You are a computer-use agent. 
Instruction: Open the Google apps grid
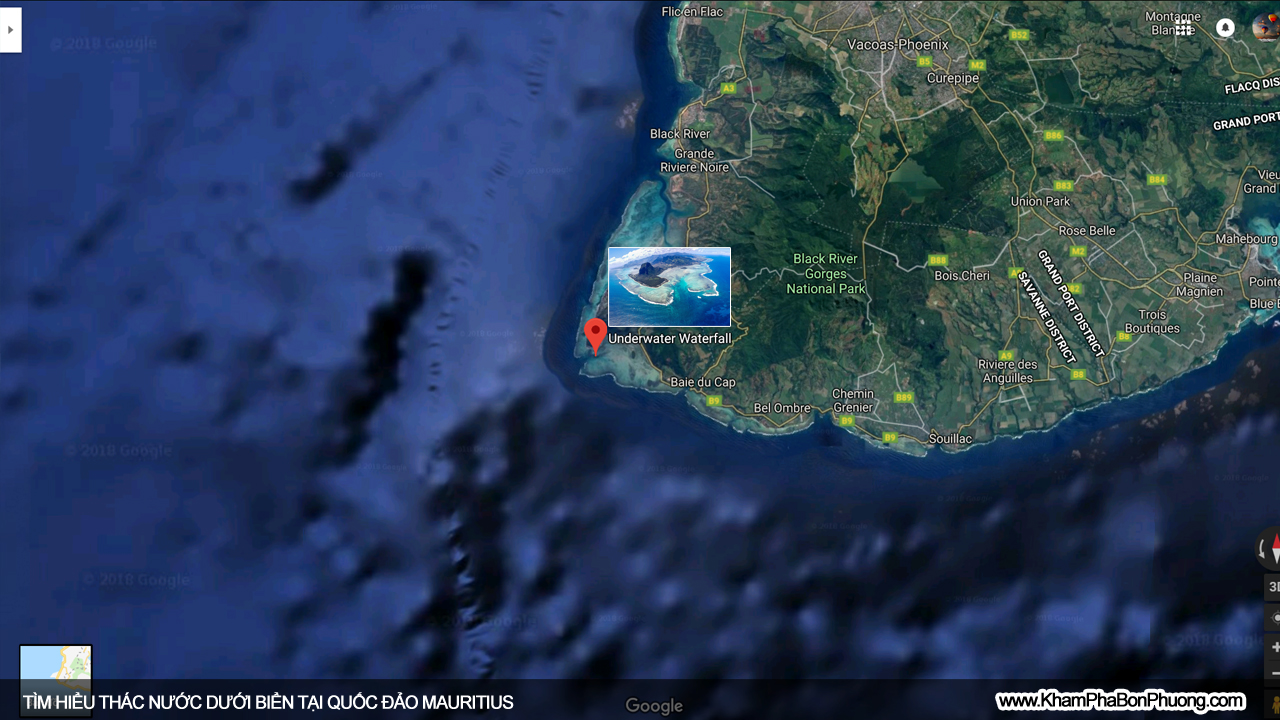point(1184,28)
